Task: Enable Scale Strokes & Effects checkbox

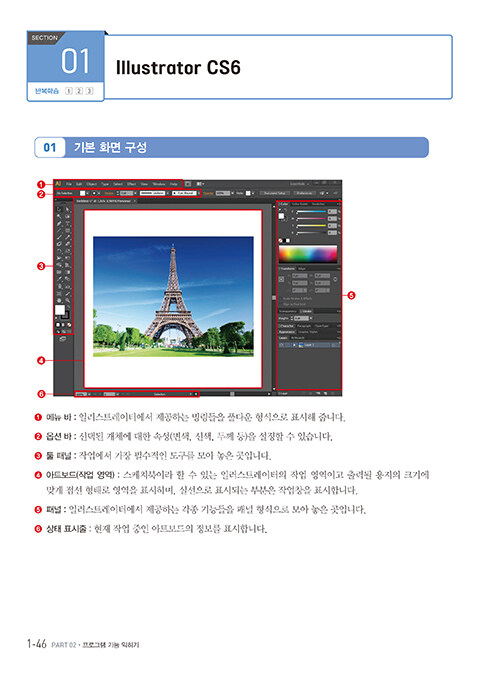Action: click(280, 299)
